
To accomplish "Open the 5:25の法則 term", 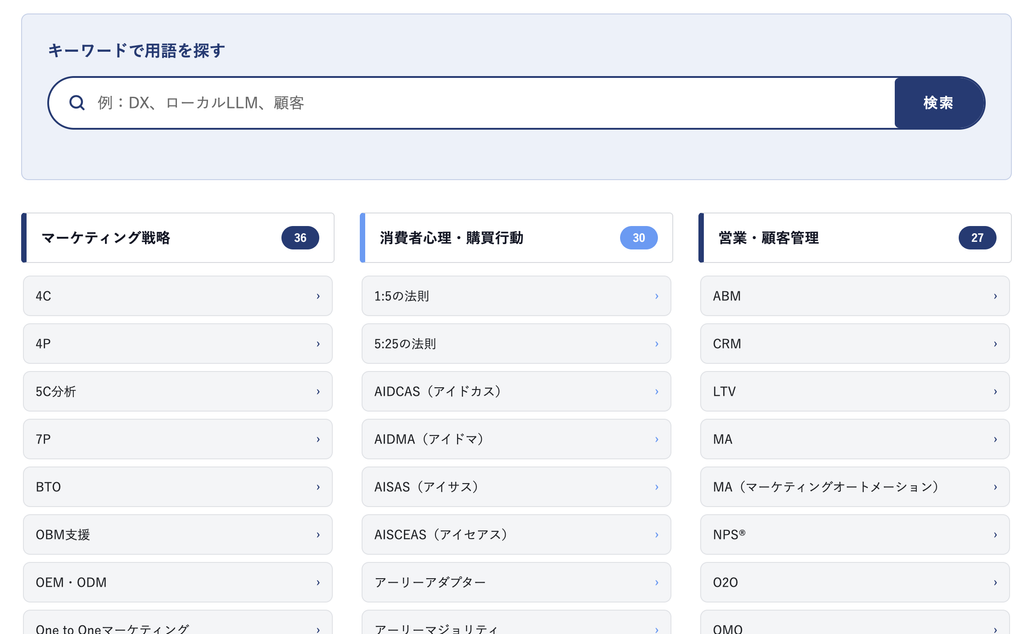I will pyautogui.click(x=516, y=343).
